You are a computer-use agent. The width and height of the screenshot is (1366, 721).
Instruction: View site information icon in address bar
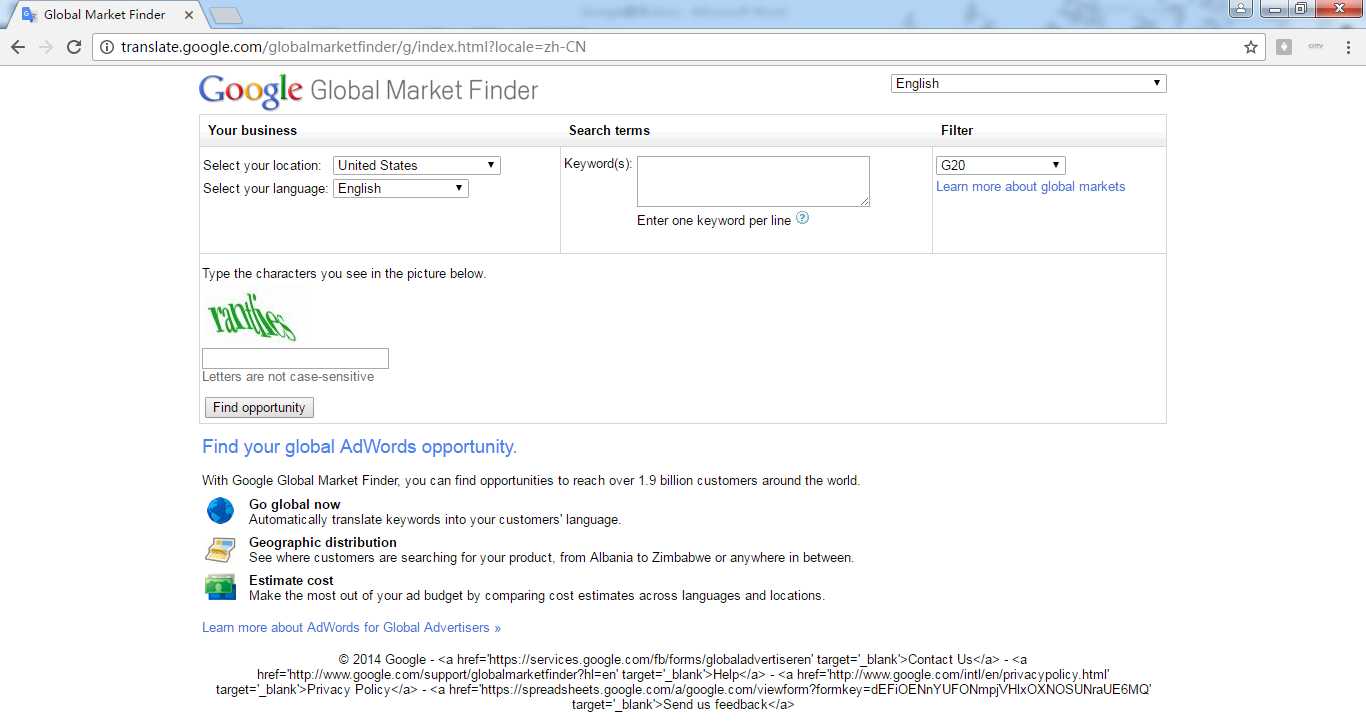pos(107,47)
